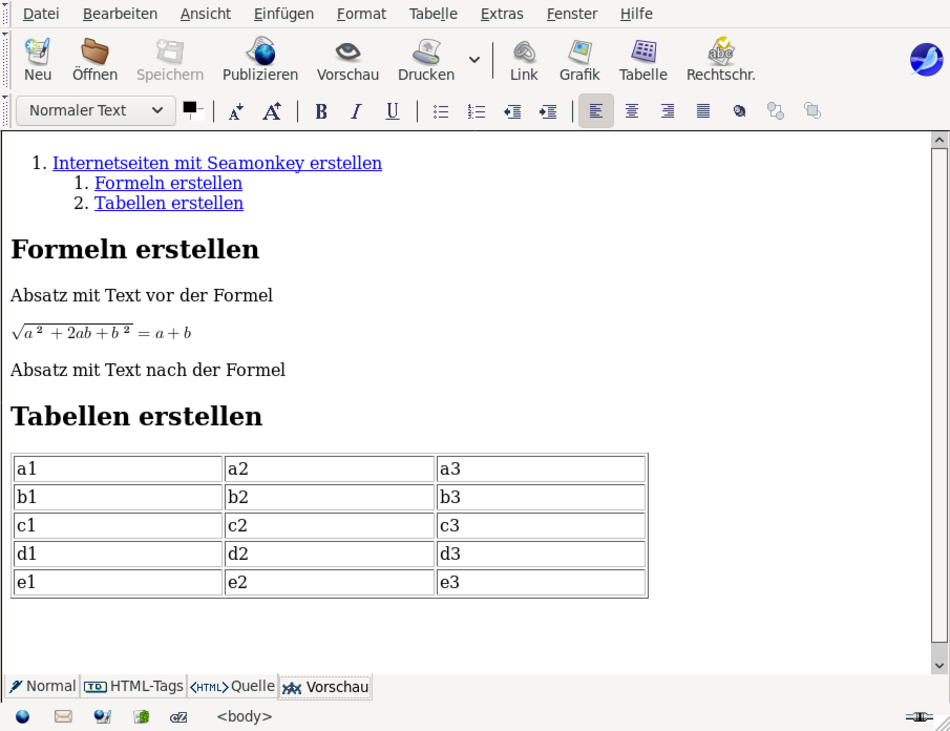Open the Einfügen menu
This screenshot has width=950, height=731.
(x=284, y=13)
